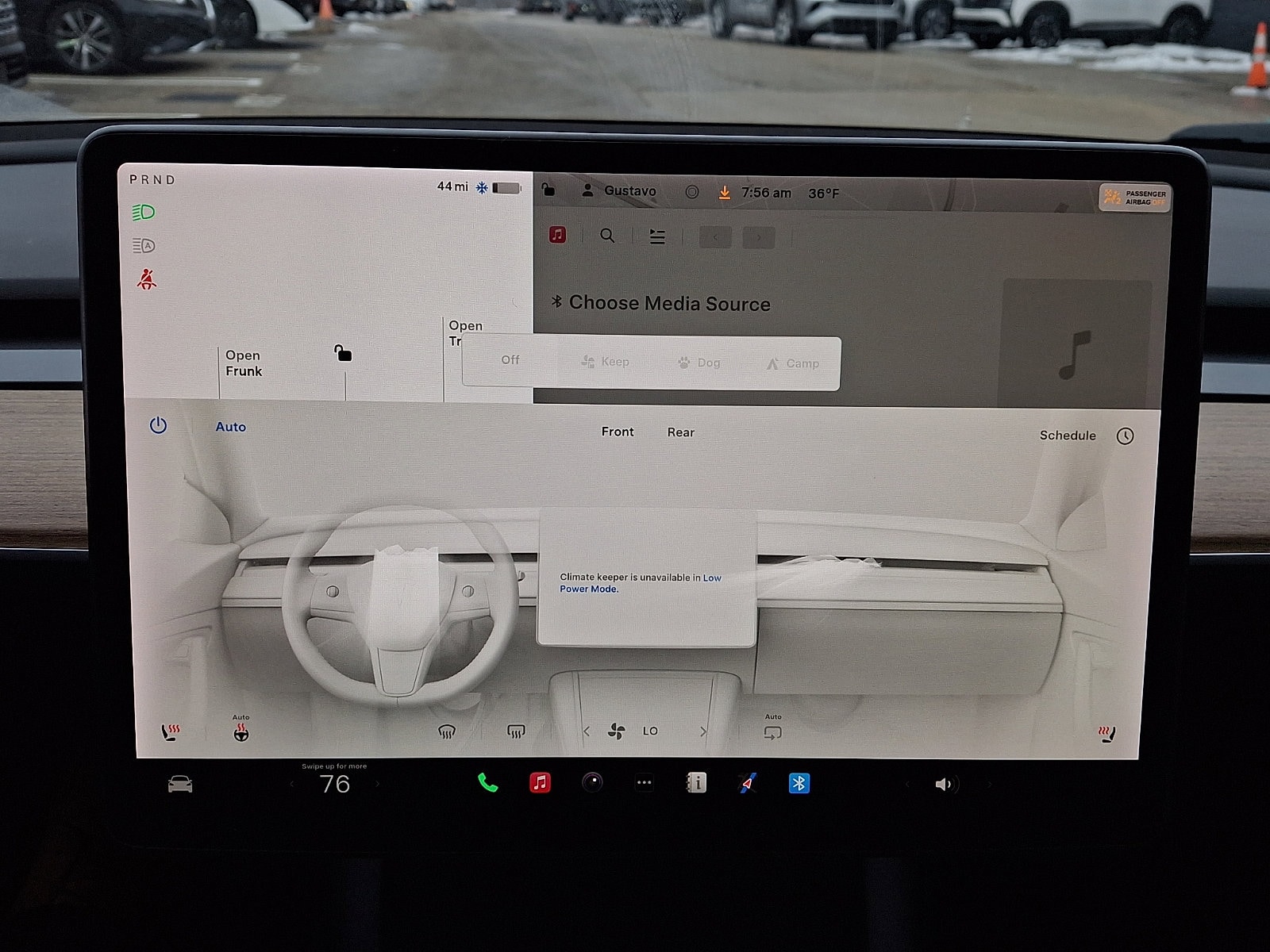Tap the Open Frunk button

click(x=243, y=363)
